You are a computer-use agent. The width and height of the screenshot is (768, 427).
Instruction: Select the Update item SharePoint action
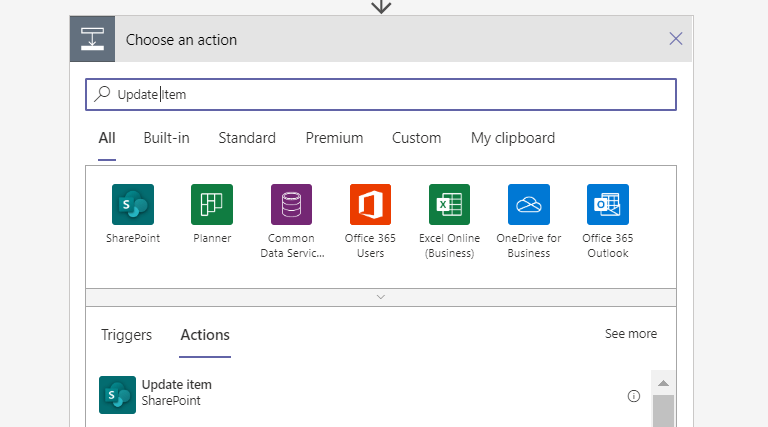pos(176,393)
